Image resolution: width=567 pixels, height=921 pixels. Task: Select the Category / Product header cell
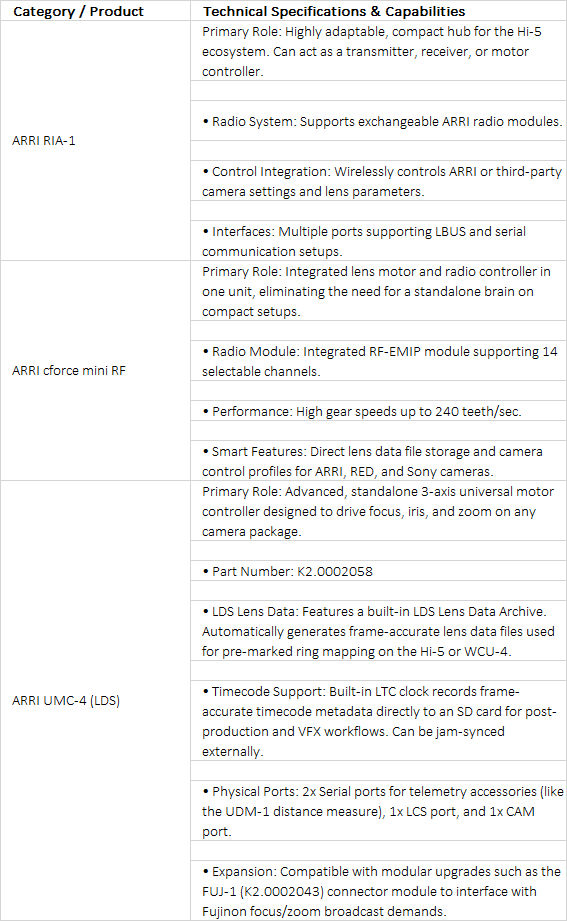coord(95,11)
